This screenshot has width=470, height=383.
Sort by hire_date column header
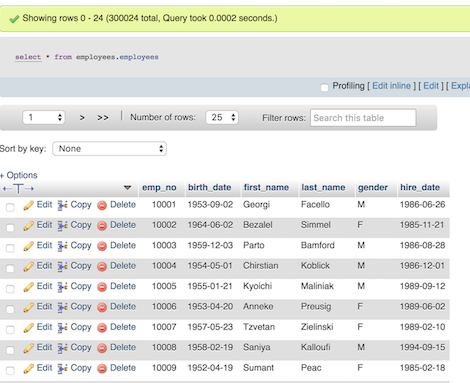tap(420, 187)
